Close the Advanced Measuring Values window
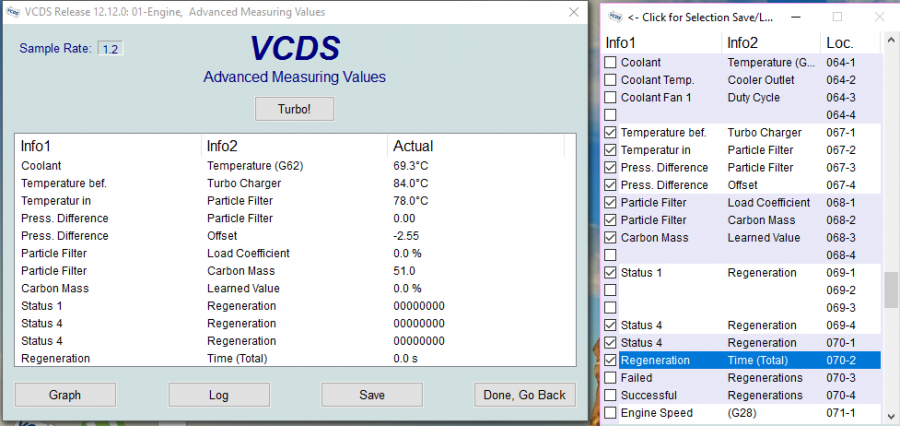Screen dimensions: 900x426 (x=573, y=11)
